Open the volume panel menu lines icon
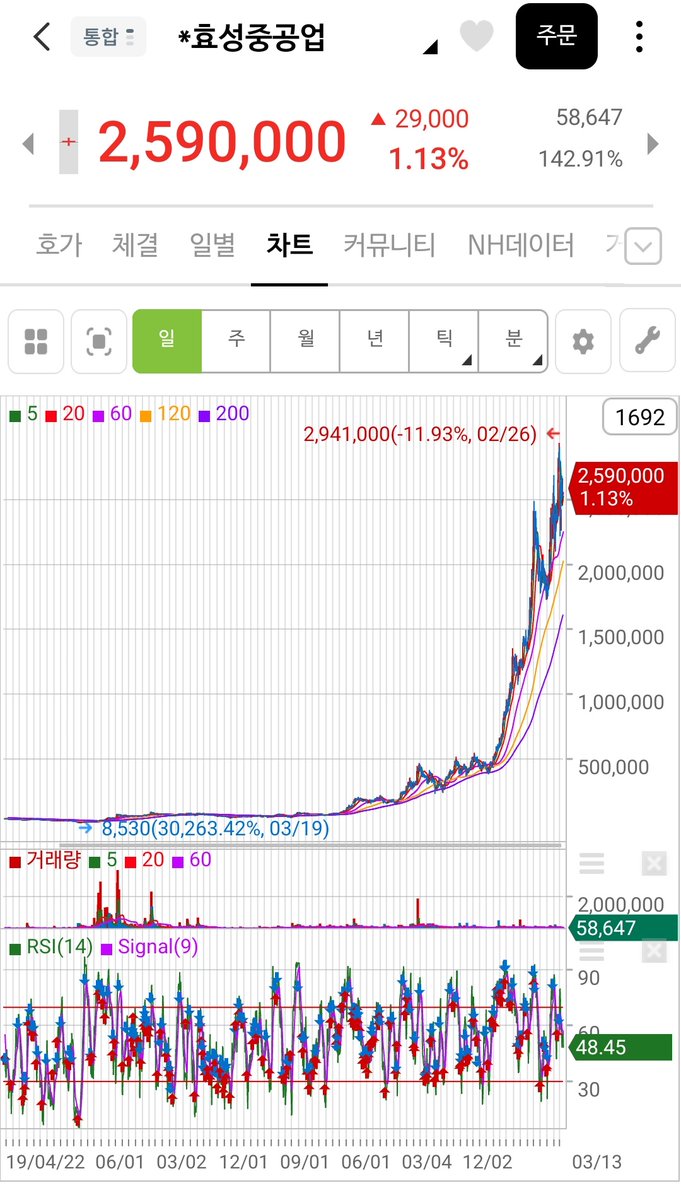The width and height of the screenshot is (681, 1200). [x=592, y=864]
